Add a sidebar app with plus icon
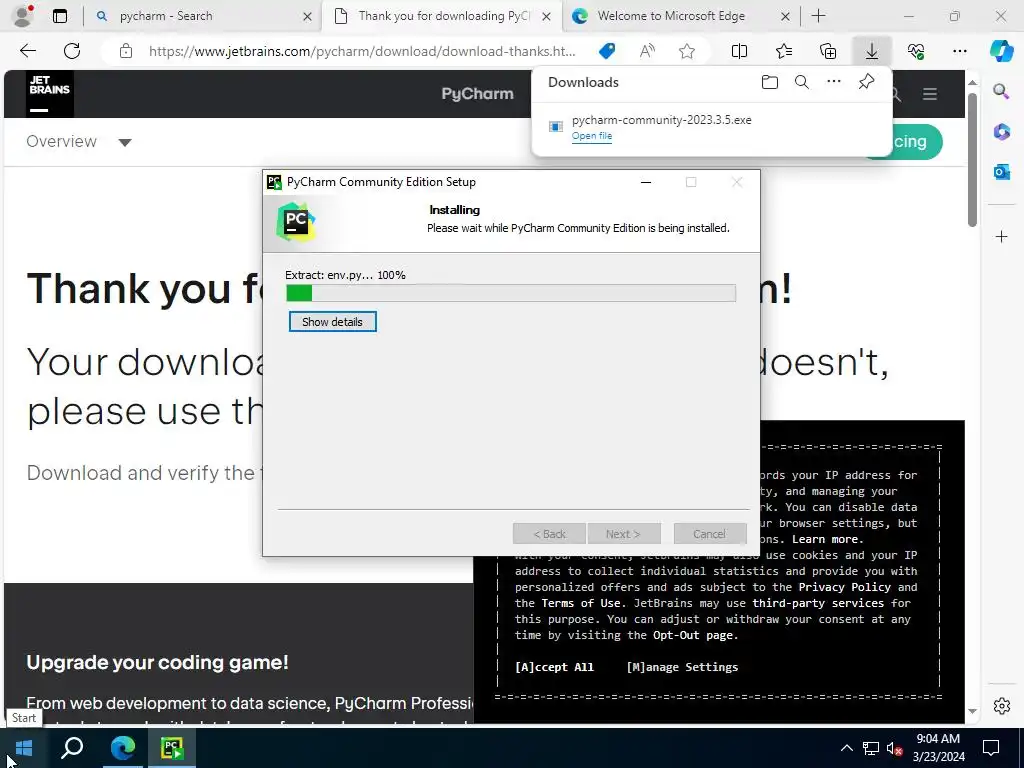Screen dimensions: 1024x768 [x=1002, y=236]
